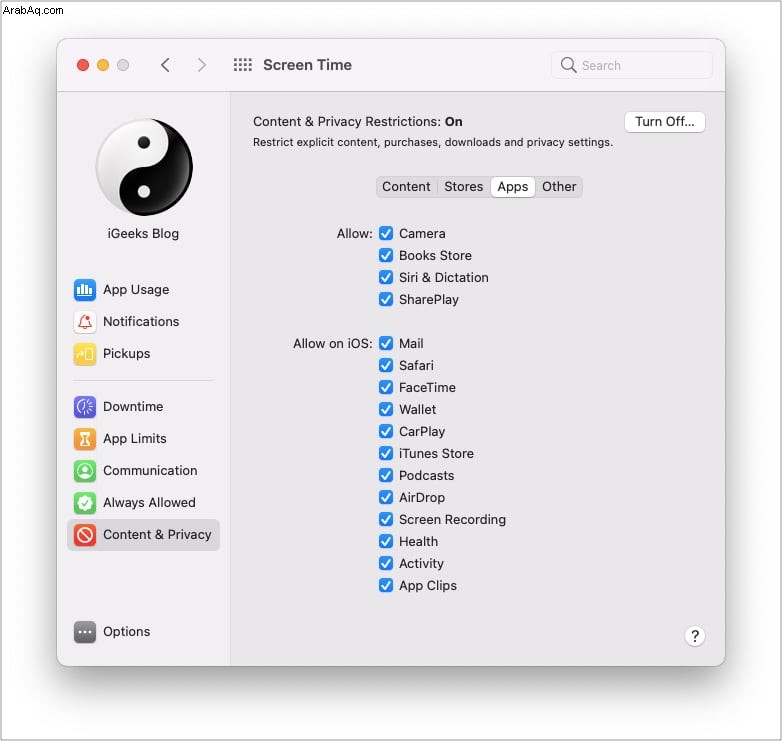Toggle the App Clips checkbox
The width and height of the screenshot is (782, 741).
click(386, 585)
